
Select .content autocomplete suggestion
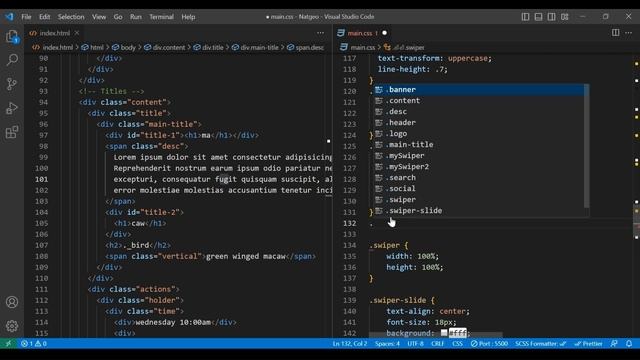479,101
